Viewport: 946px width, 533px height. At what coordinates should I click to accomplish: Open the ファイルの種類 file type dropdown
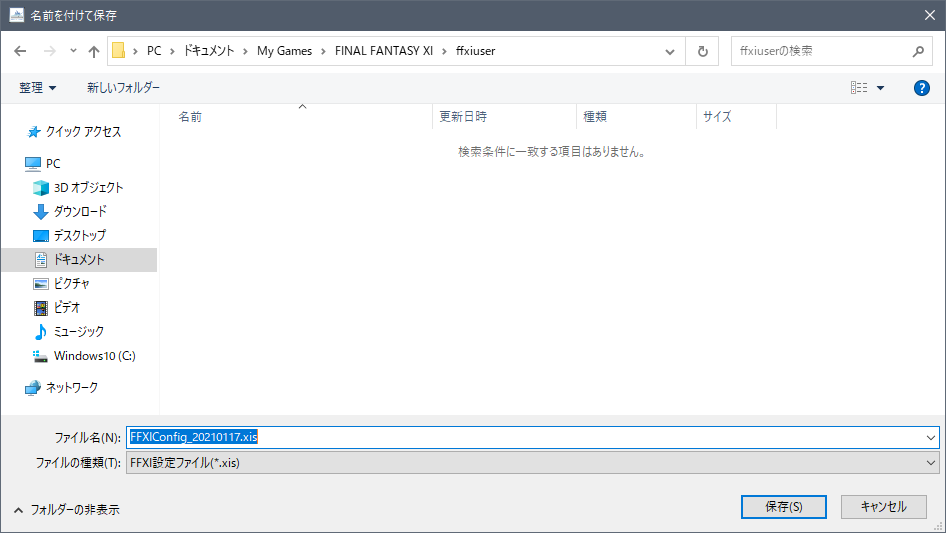532,463
